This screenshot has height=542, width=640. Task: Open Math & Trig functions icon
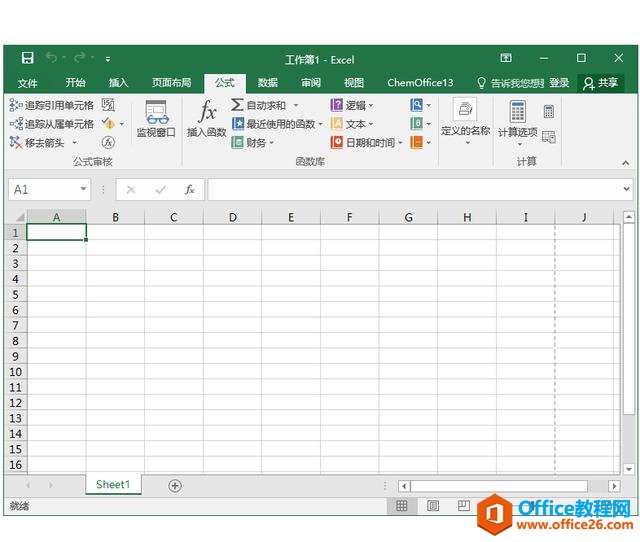point(416,123)
